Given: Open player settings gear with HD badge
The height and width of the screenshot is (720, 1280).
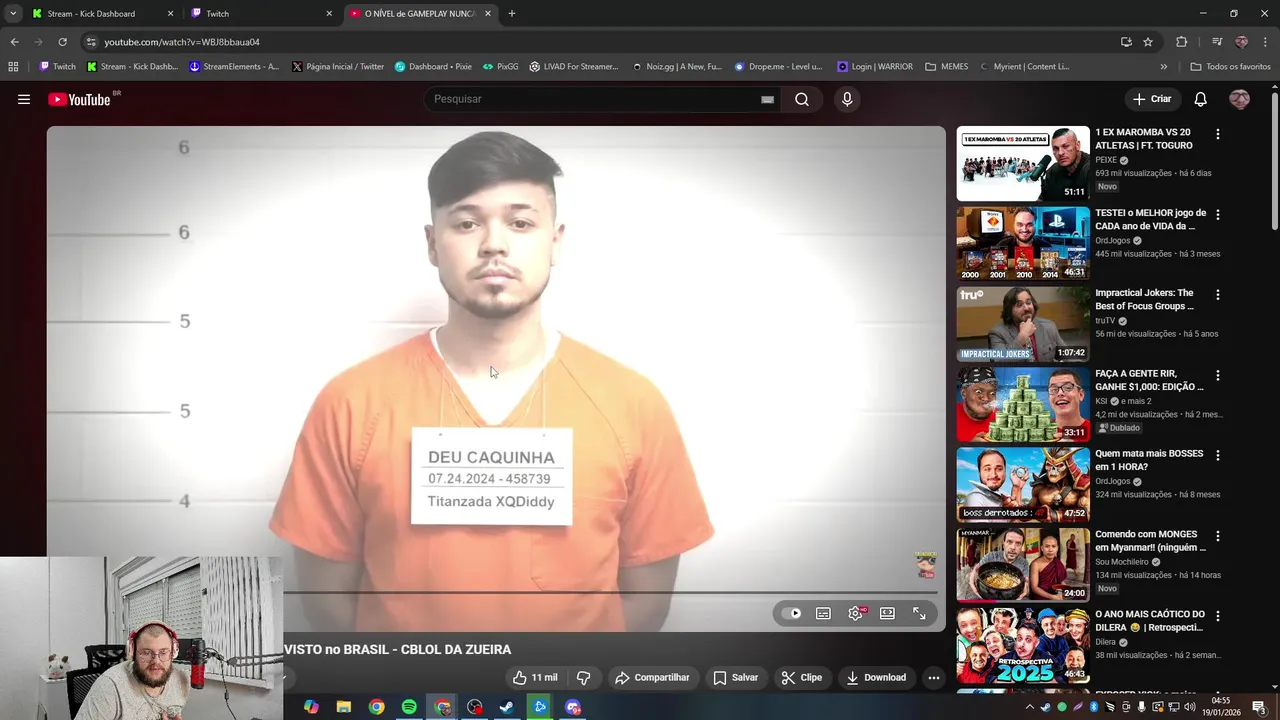Looking at the screenshot, I should click(x=856, y=613).
